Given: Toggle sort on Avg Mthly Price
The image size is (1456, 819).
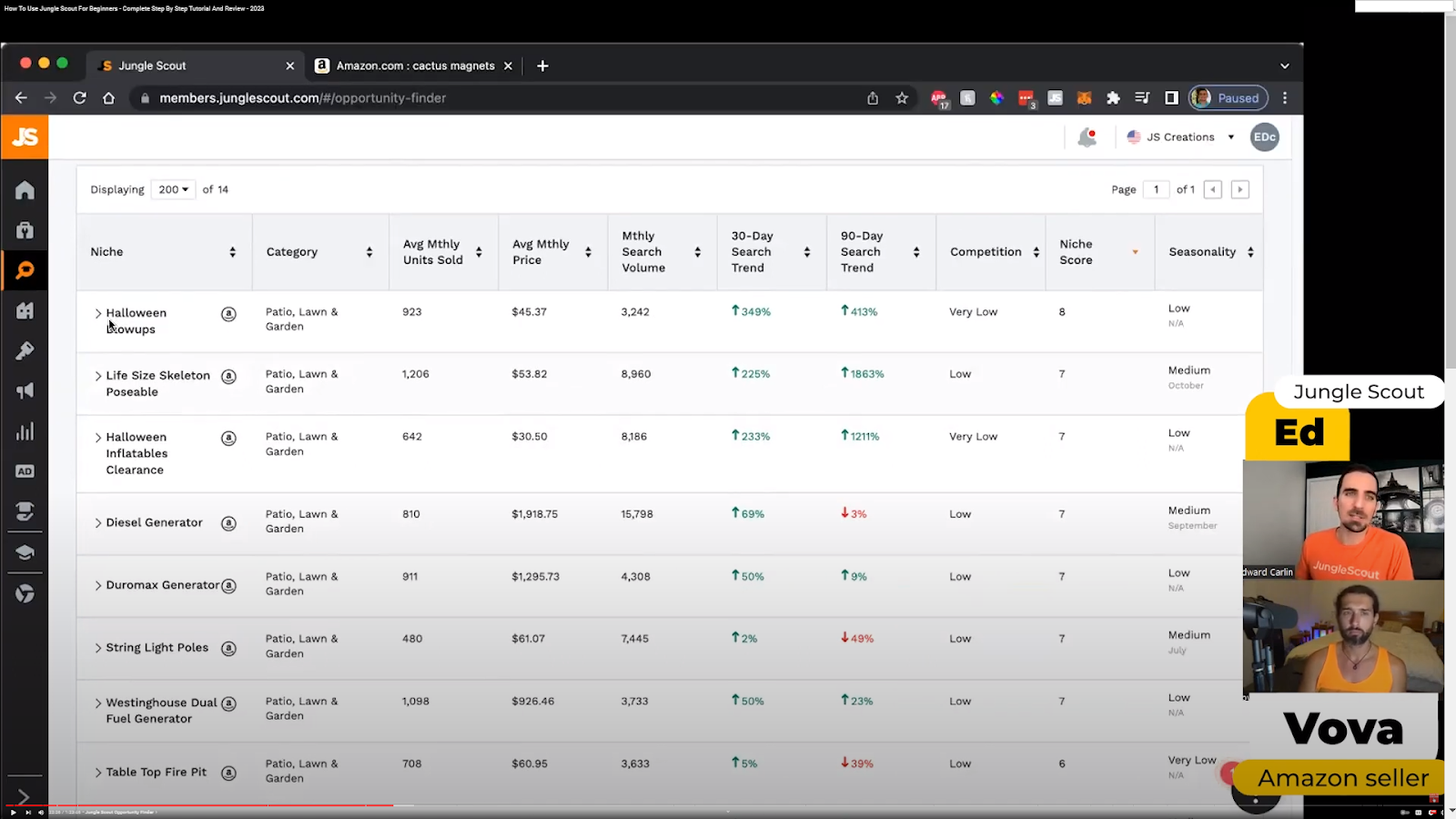Looking at the screenshot, I should (588, 252).
